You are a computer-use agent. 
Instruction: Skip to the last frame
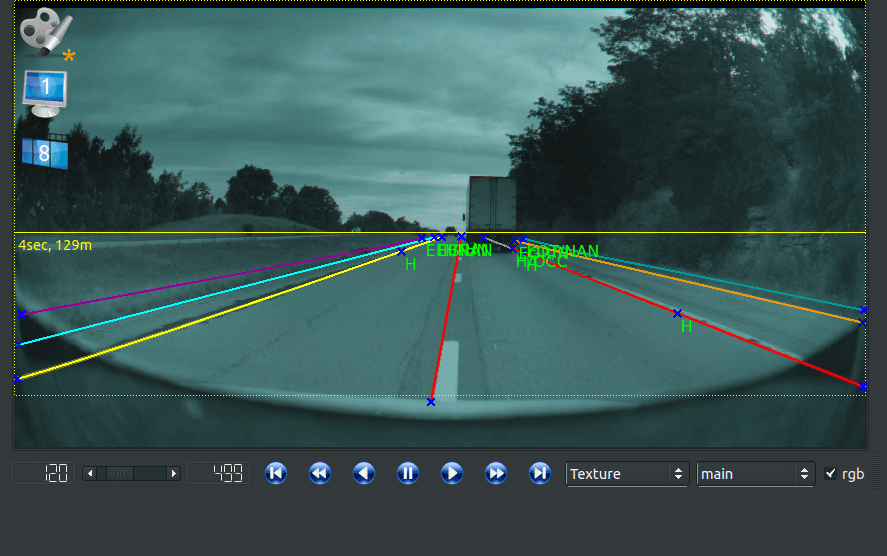pos(540,473)
